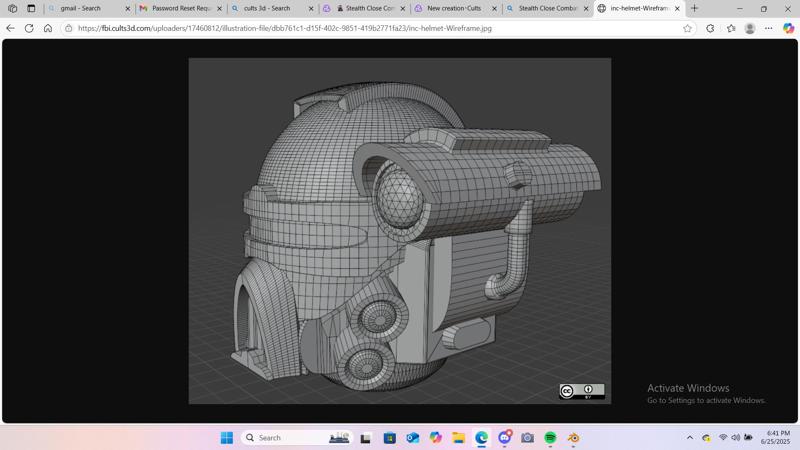Image resolution: width=800 pixels, height=450 pixels.
Task: Open the Copilot sidebar icon
Action: [x=788, y=28]
